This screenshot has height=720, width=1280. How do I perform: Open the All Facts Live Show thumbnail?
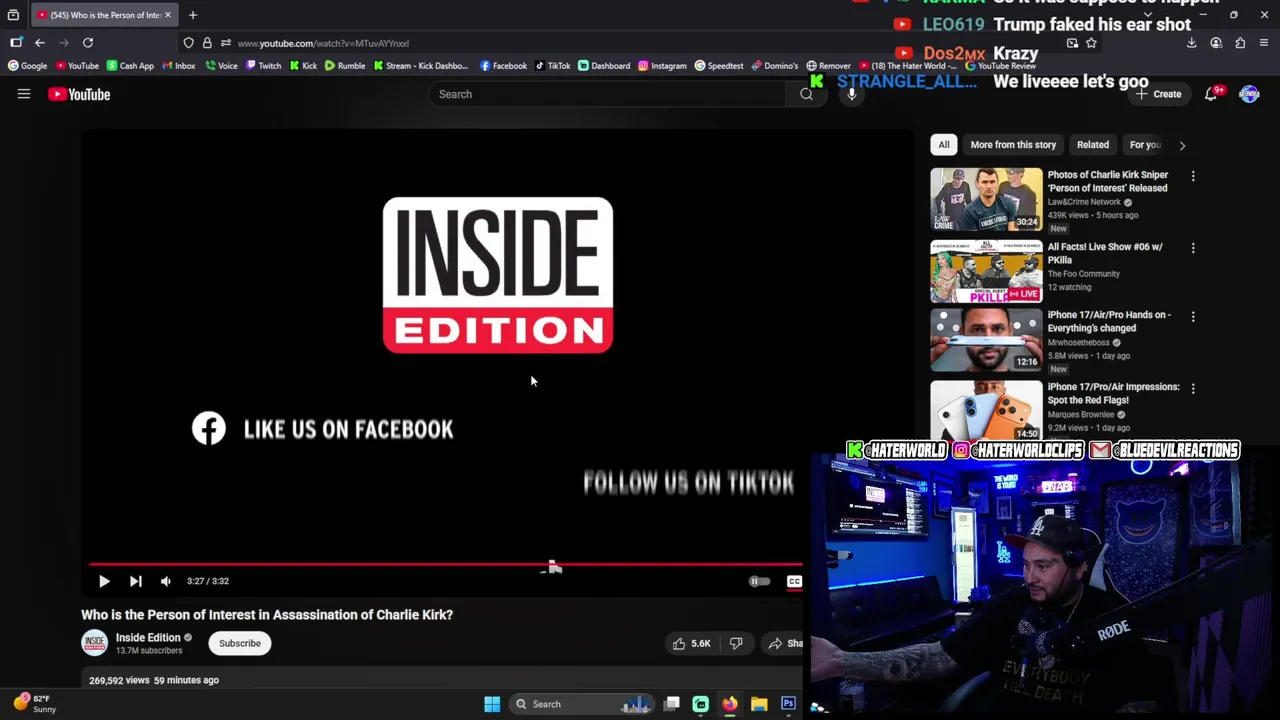[986, 271]
